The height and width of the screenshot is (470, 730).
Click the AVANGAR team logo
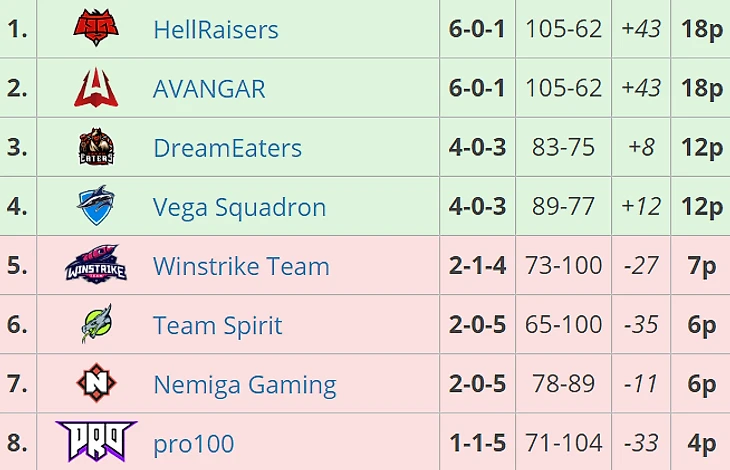click(96, 88)
